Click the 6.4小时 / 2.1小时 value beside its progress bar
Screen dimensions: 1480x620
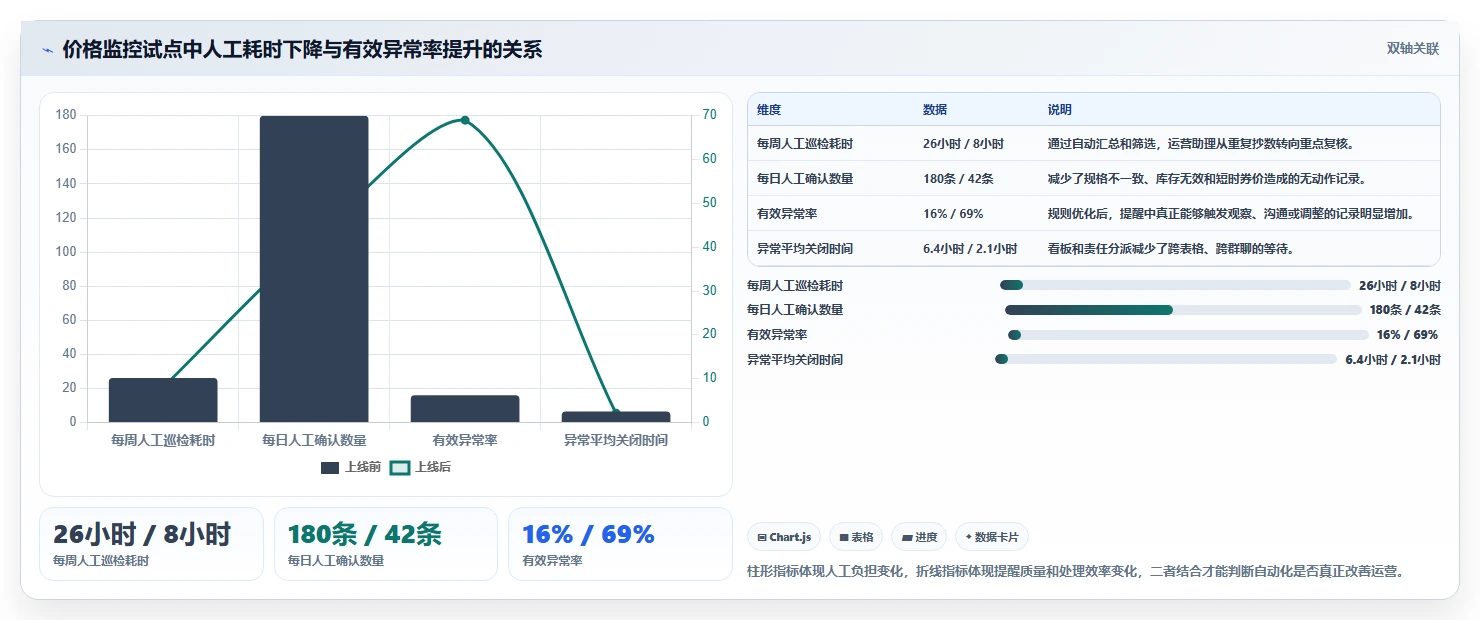point(1393,359)
